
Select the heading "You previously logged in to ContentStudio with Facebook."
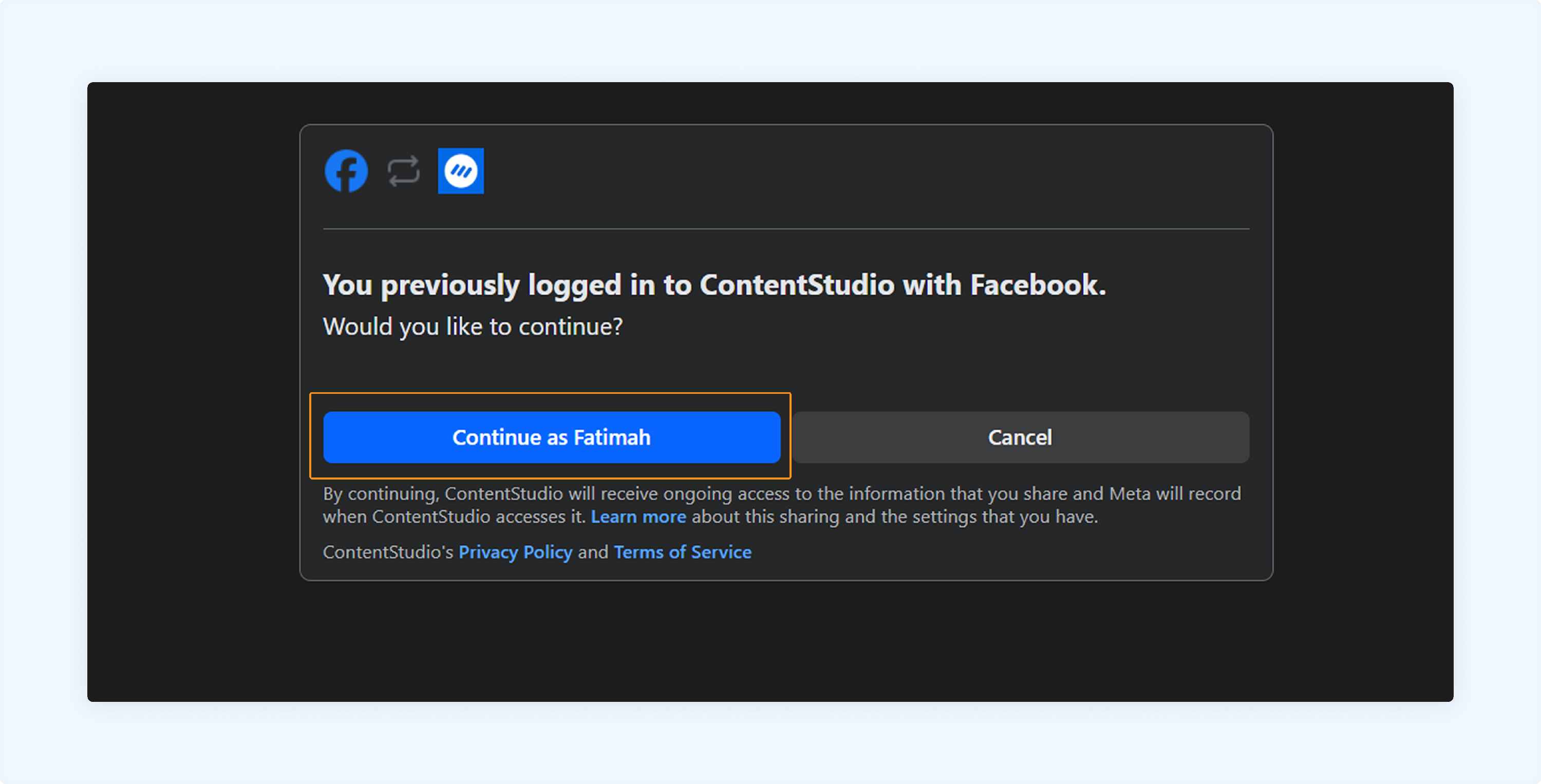[715, 285]
